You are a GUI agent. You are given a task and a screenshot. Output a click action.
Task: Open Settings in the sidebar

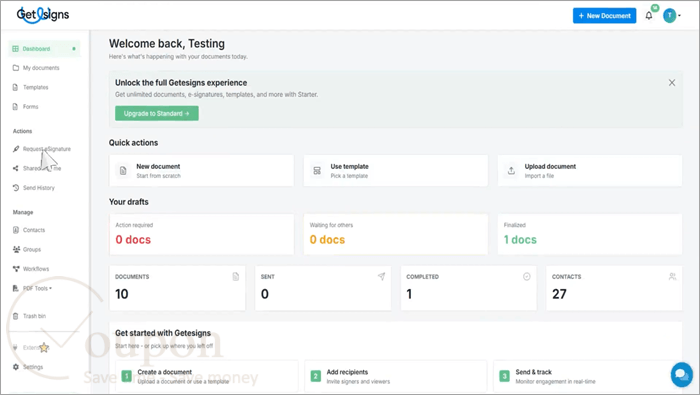pos(33,367)
